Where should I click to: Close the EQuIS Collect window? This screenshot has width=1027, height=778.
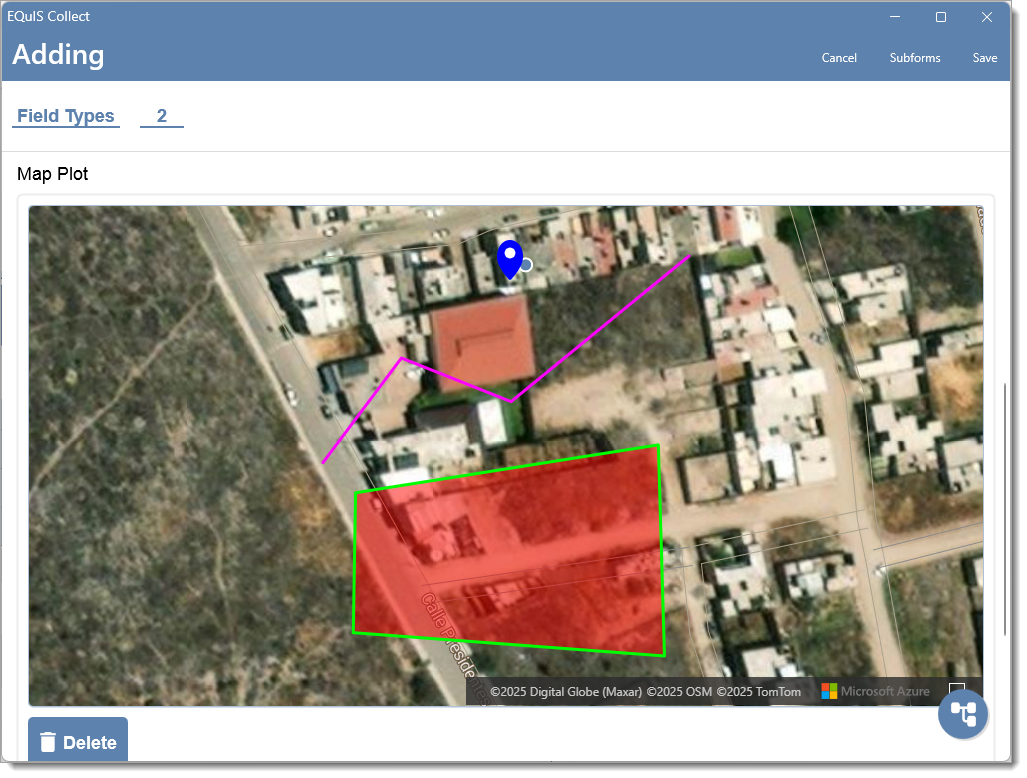click(986, 17)
